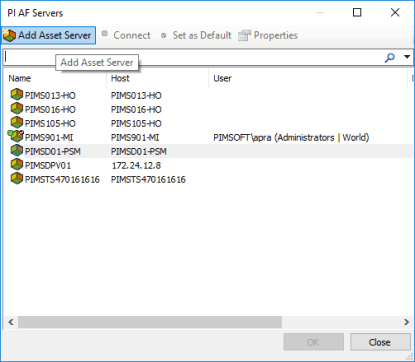
Task: Click the Add Asset Server toolbar button
Action: pos(48,35)
